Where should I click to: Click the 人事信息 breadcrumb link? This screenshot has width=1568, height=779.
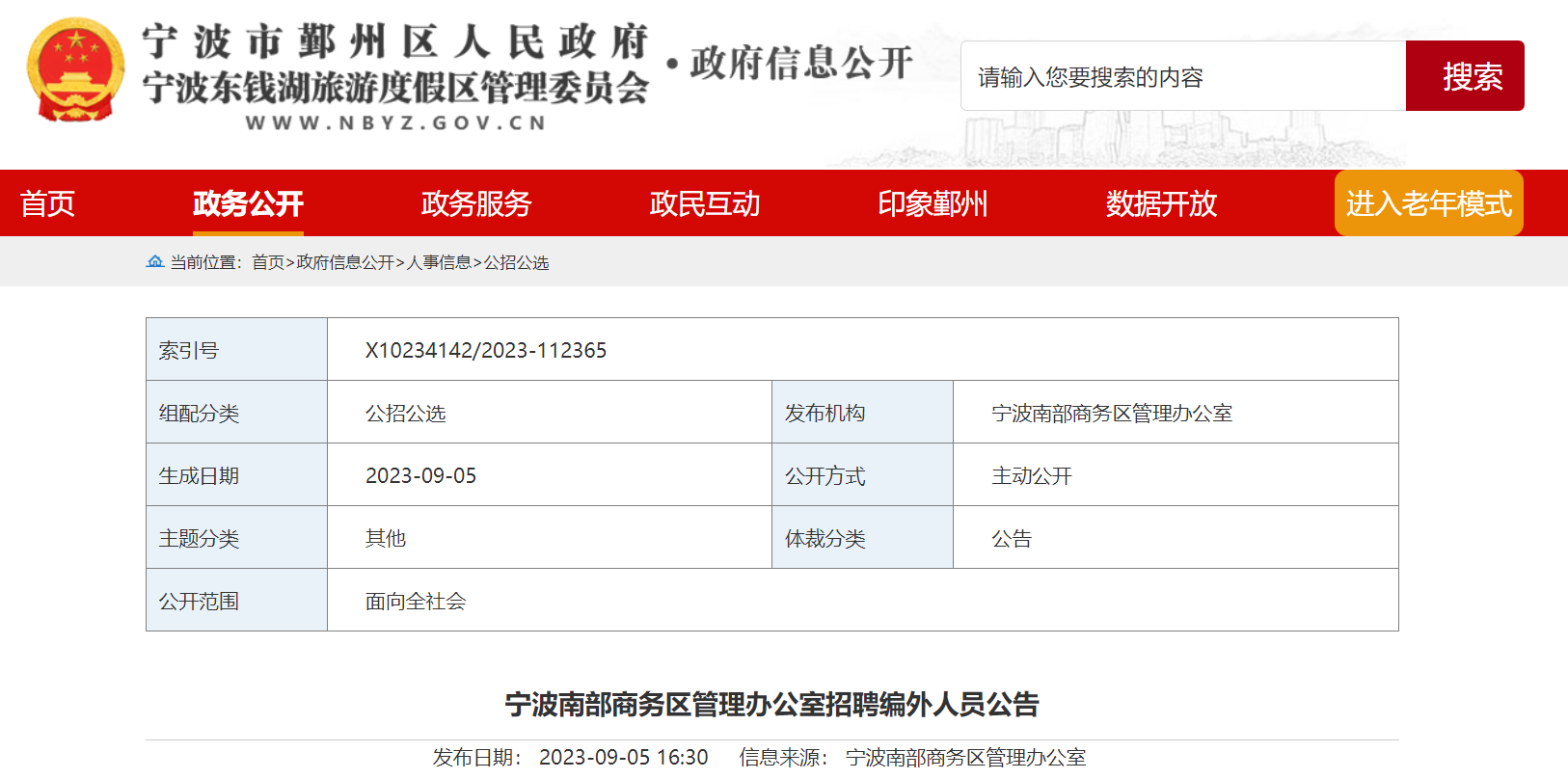click(x=439, y=262)
